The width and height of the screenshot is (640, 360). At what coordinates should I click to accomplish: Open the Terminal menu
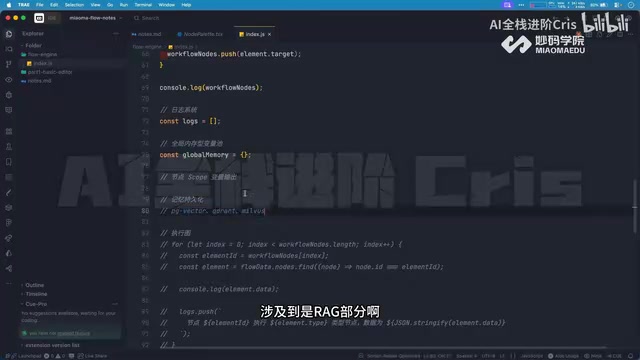[x=143, y=5]
